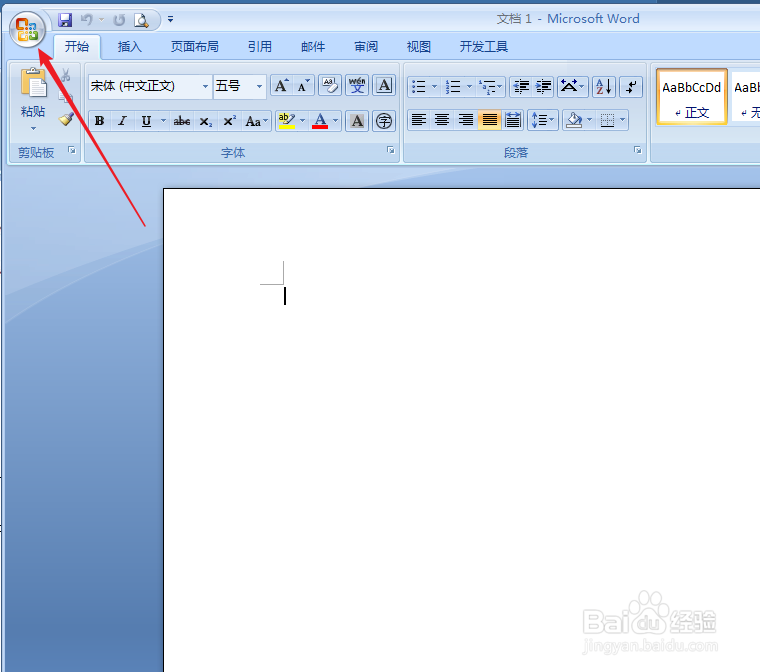Open the 剪贴板 dialog launcher
Image resolution: width=760 pixels, height=672 pixels.
[72, 150]
